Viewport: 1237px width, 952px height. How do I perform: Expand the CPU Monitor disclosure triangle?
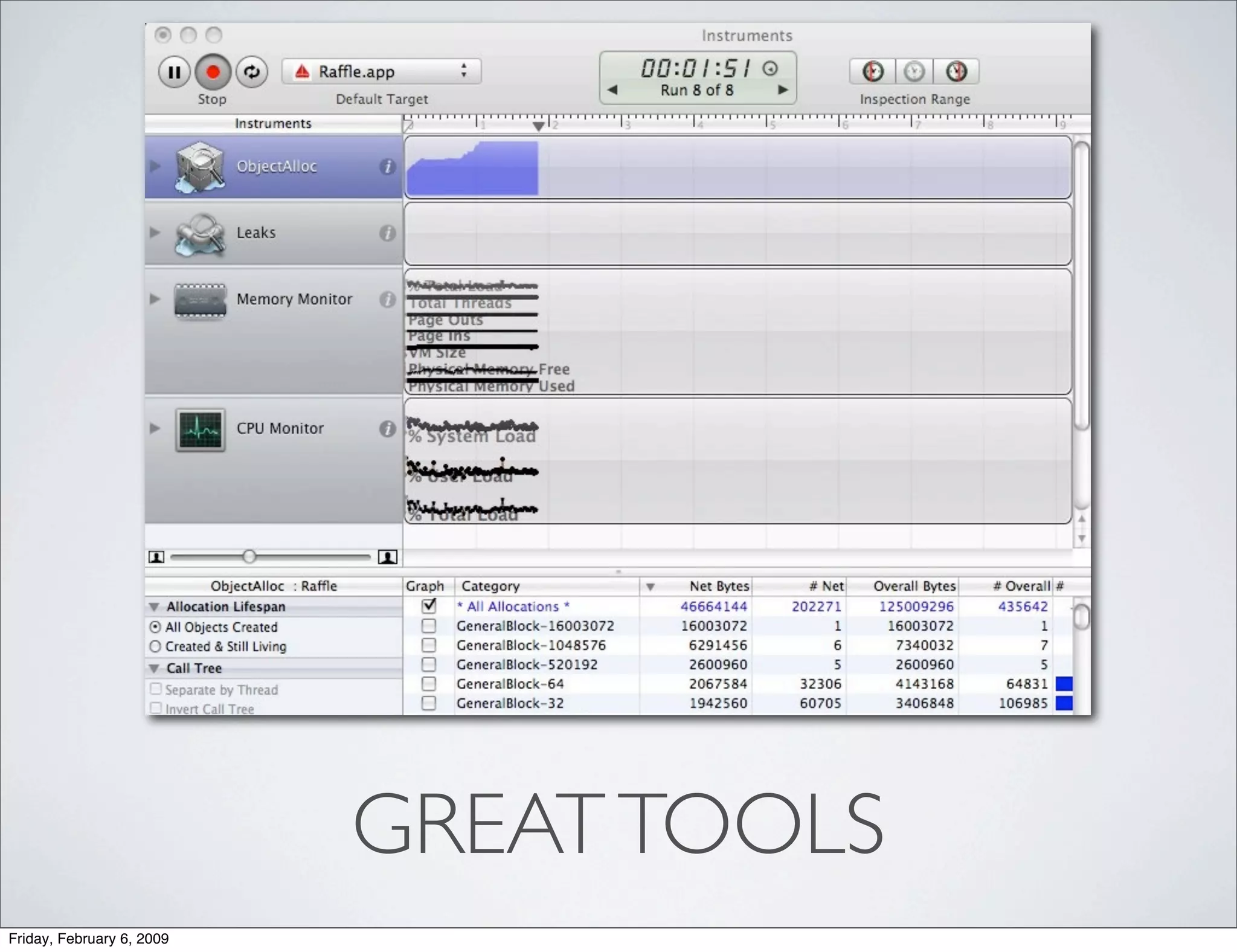[155, 428]
